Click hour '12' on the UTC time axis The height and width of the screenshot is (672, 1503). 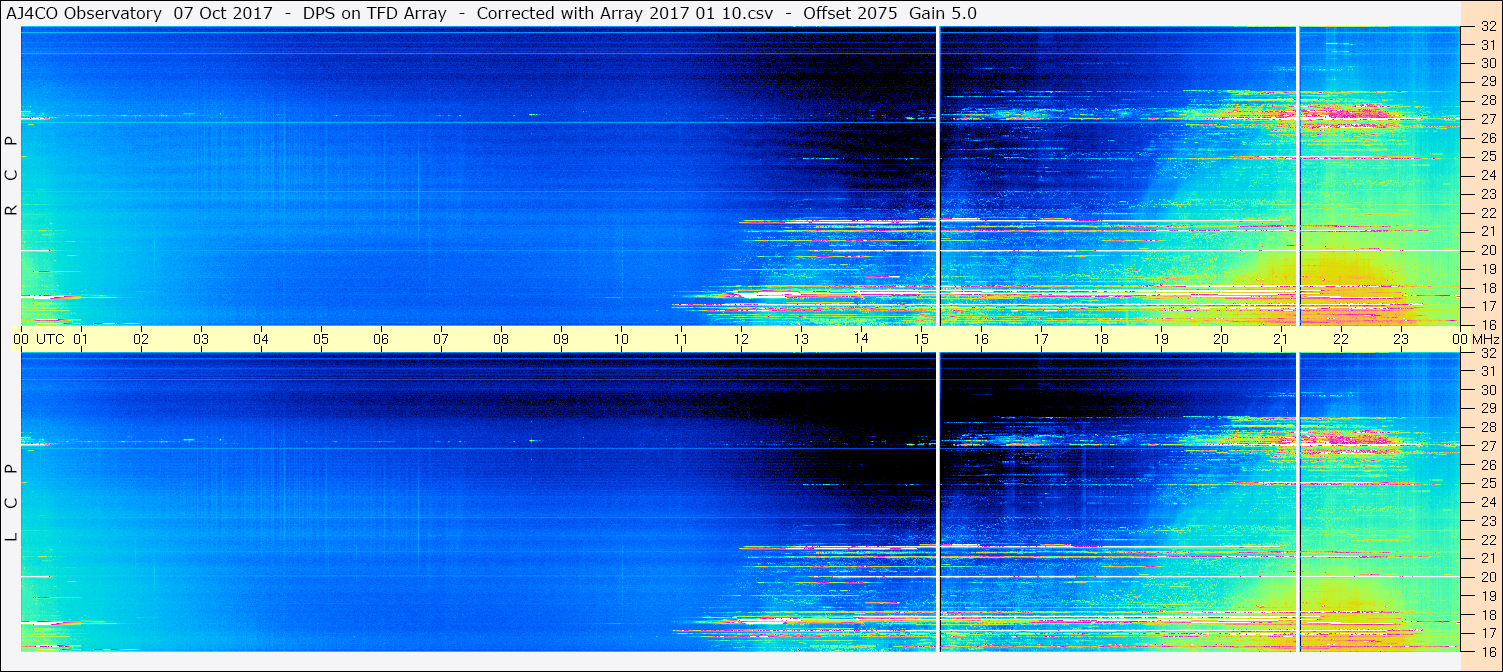[741, 339]
